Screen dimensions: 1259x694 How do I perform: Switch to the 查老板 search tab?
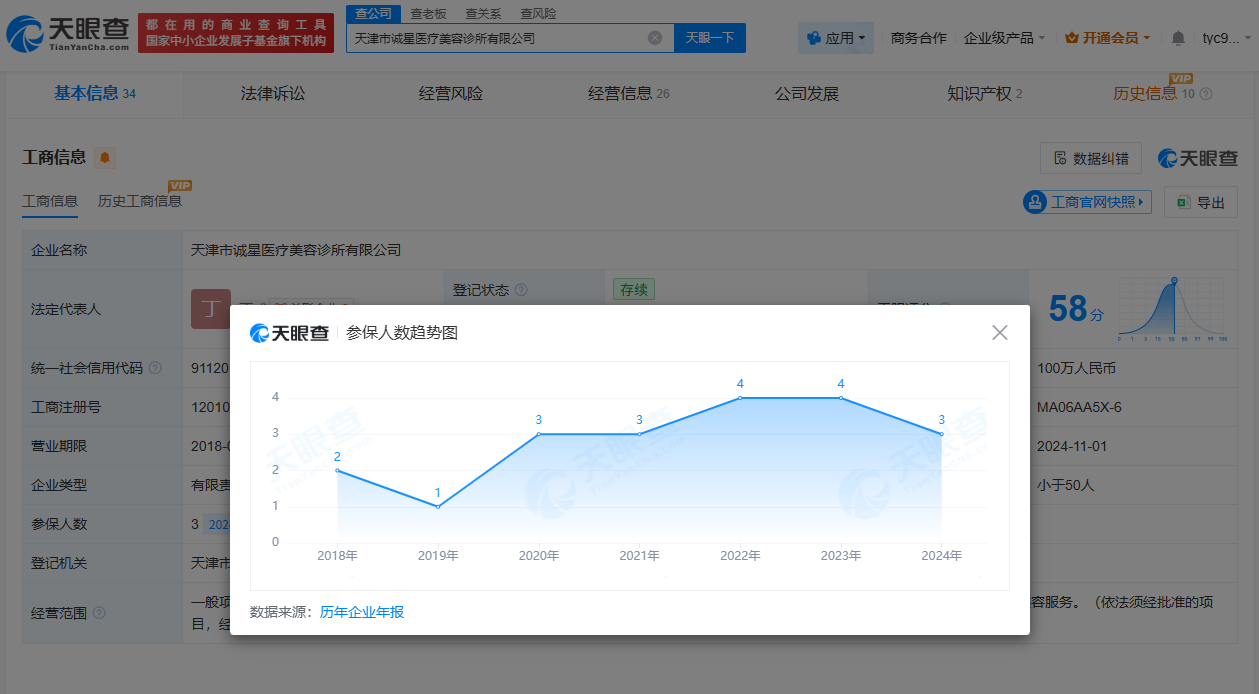[428, 13]
